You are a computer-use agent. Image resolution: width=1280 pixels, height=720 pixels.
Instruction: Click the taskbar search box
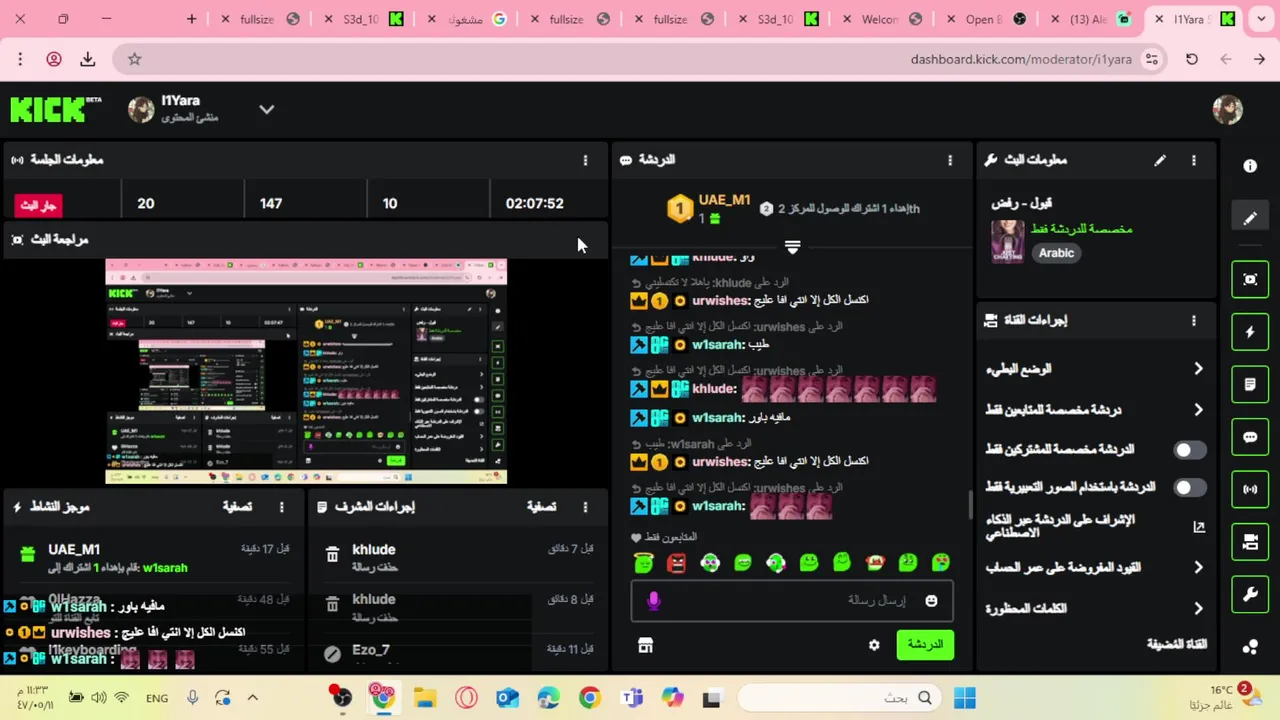[840, 698]
